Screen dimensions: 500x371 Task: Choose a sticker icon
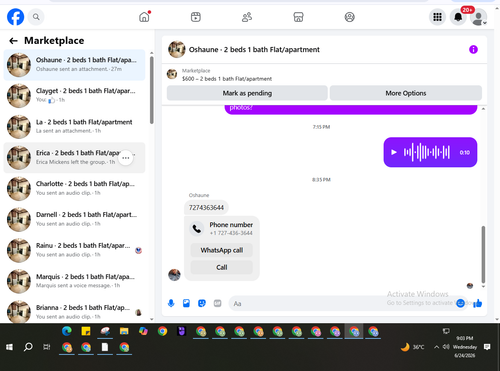[202, 303]
